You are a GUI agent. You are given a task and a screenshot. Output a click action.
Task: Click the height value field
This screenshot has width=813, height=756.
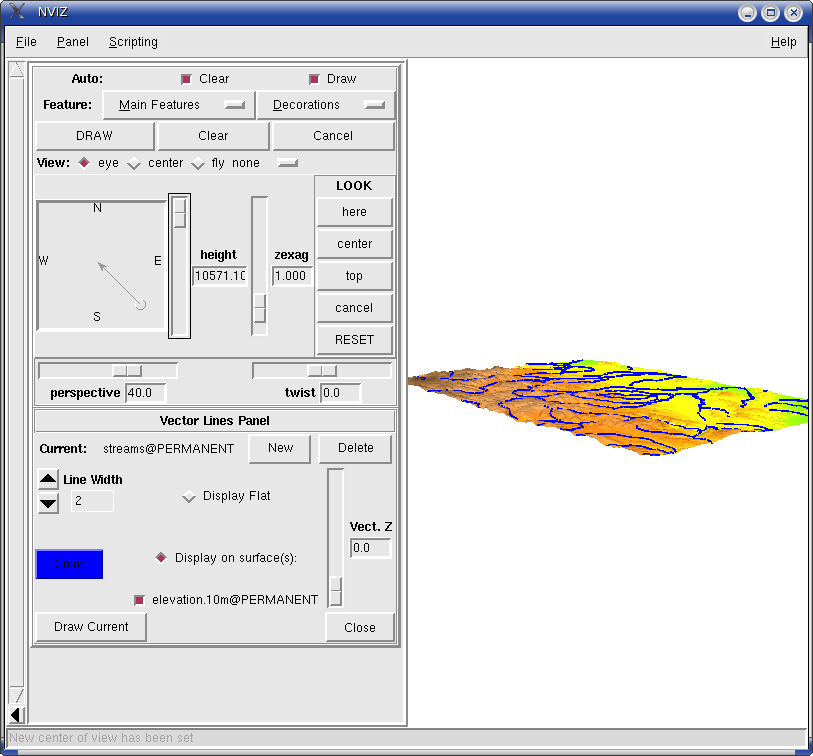pyautogui.click(x=220, y=276)
